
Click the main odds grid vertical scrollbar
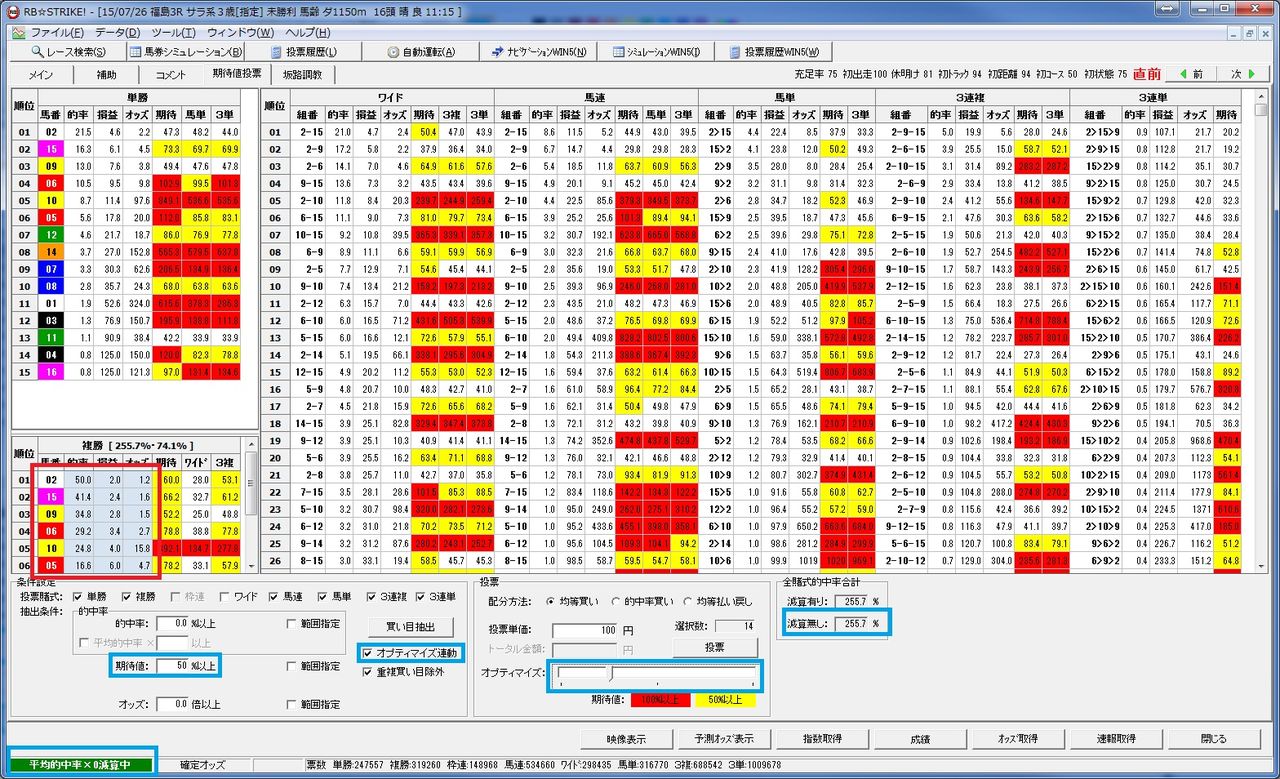pyautogui.click(x=1261, y=332)
